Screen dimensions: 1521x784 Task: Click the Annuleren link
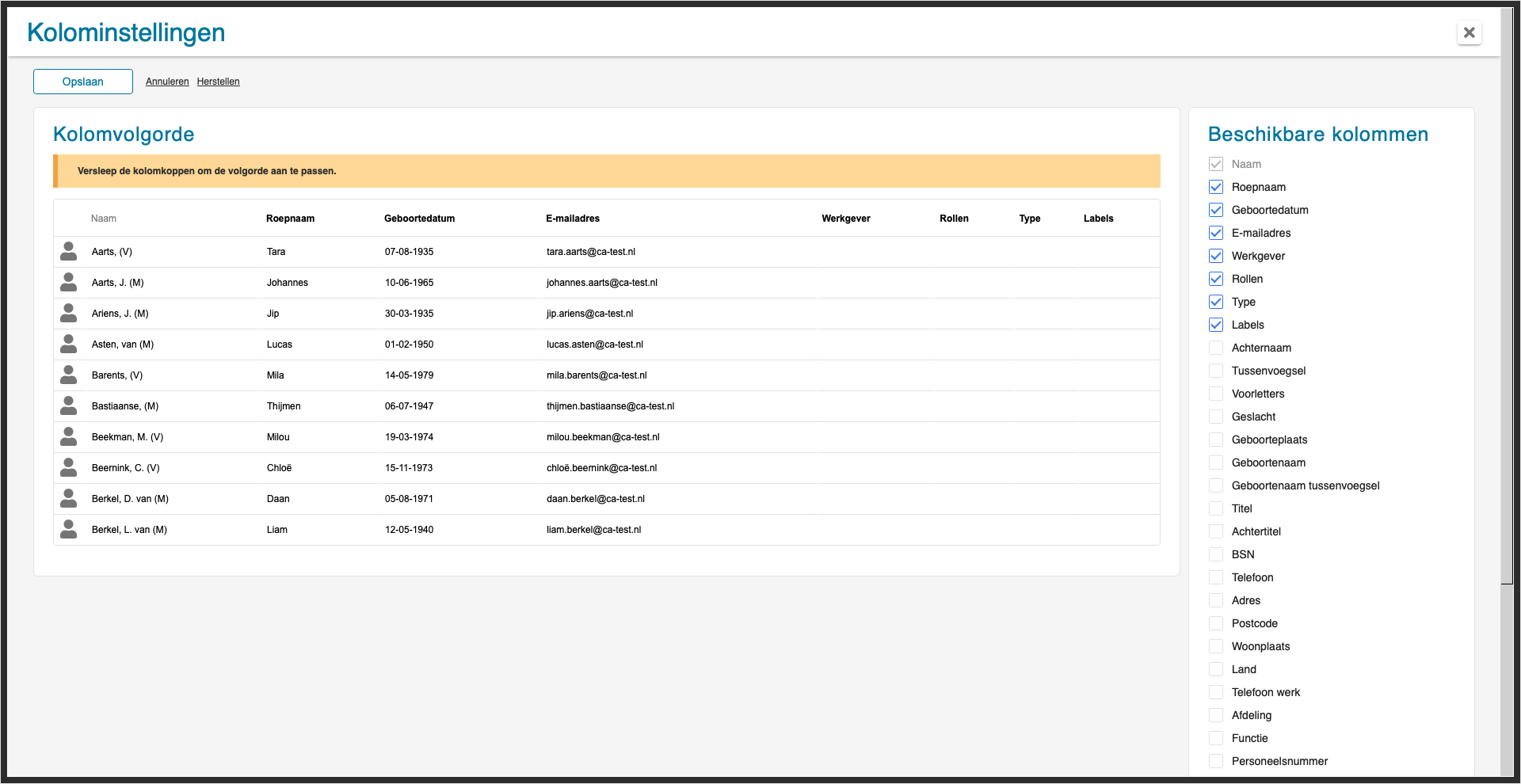(x=167, y=82)
